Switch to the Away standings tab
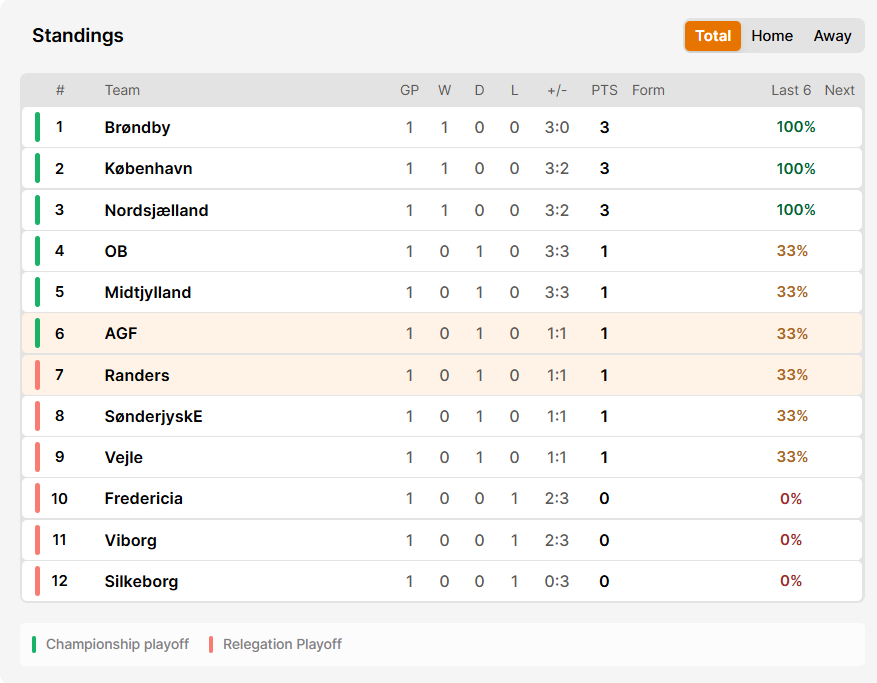This screenshot has height=683, width=877. [x=832, y=36]
